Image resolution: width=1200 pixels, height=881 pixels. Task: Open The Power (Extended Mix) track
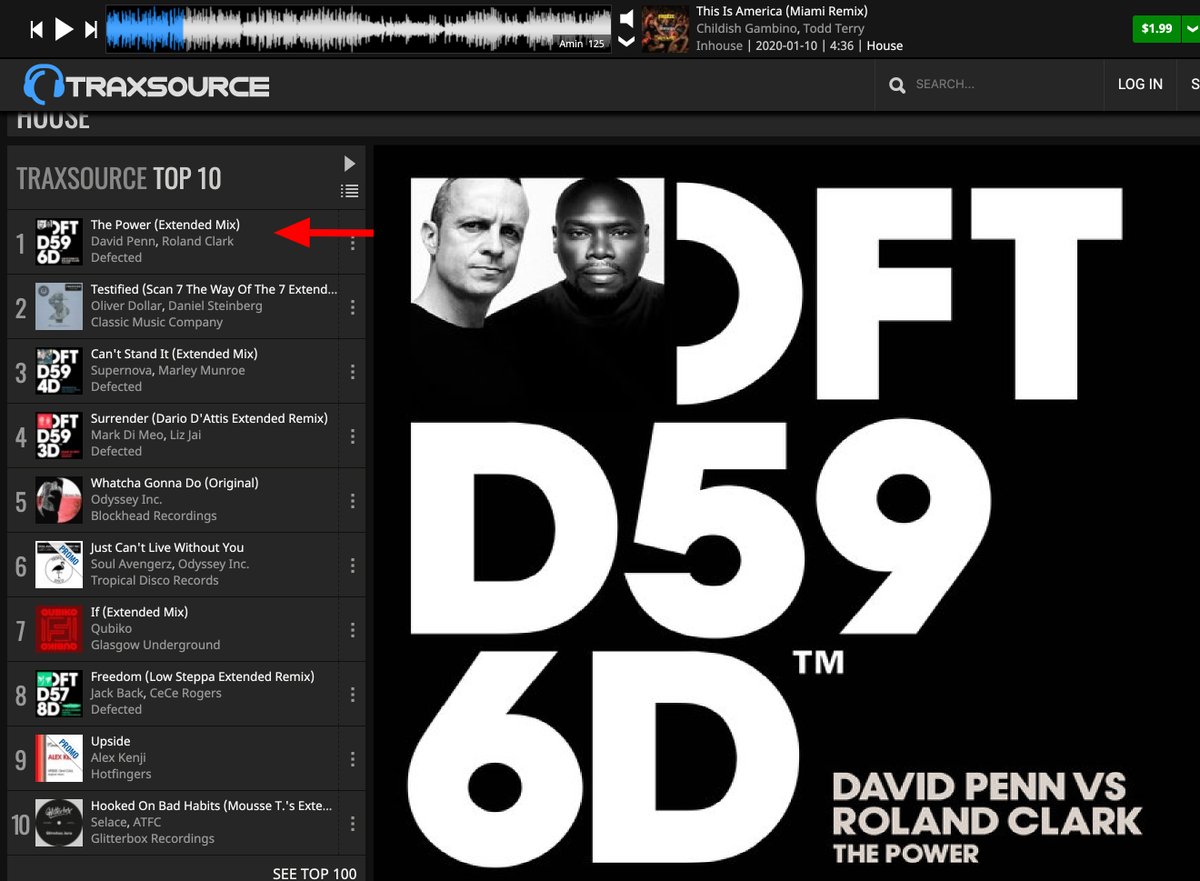tap(165, 225)
